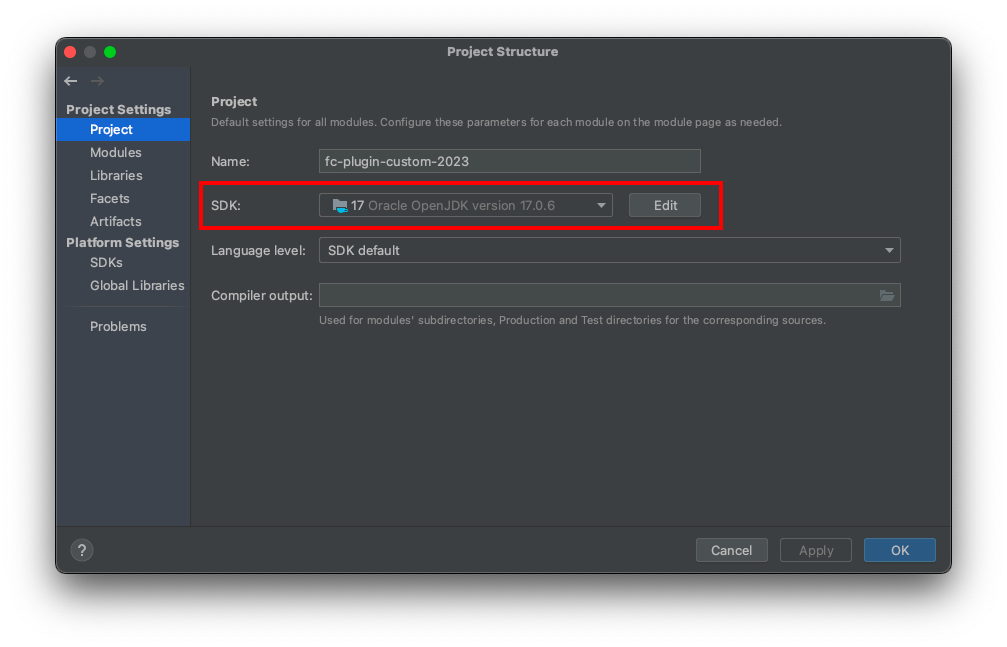Viewport: 1007px width, 647px height.
Task: Expand the SDK default combo box
Action: 888,250
